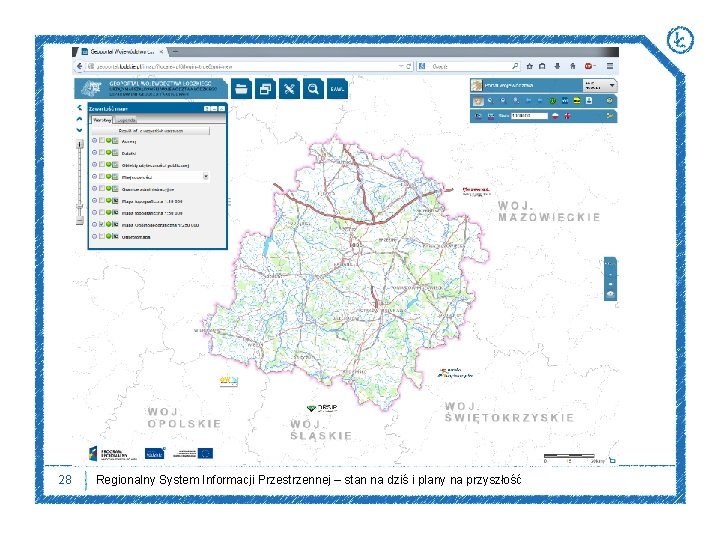The height and width of the screenshot is (540, 720).
Task: Switch language with the Polish flag icon
Action: (556, 116)
